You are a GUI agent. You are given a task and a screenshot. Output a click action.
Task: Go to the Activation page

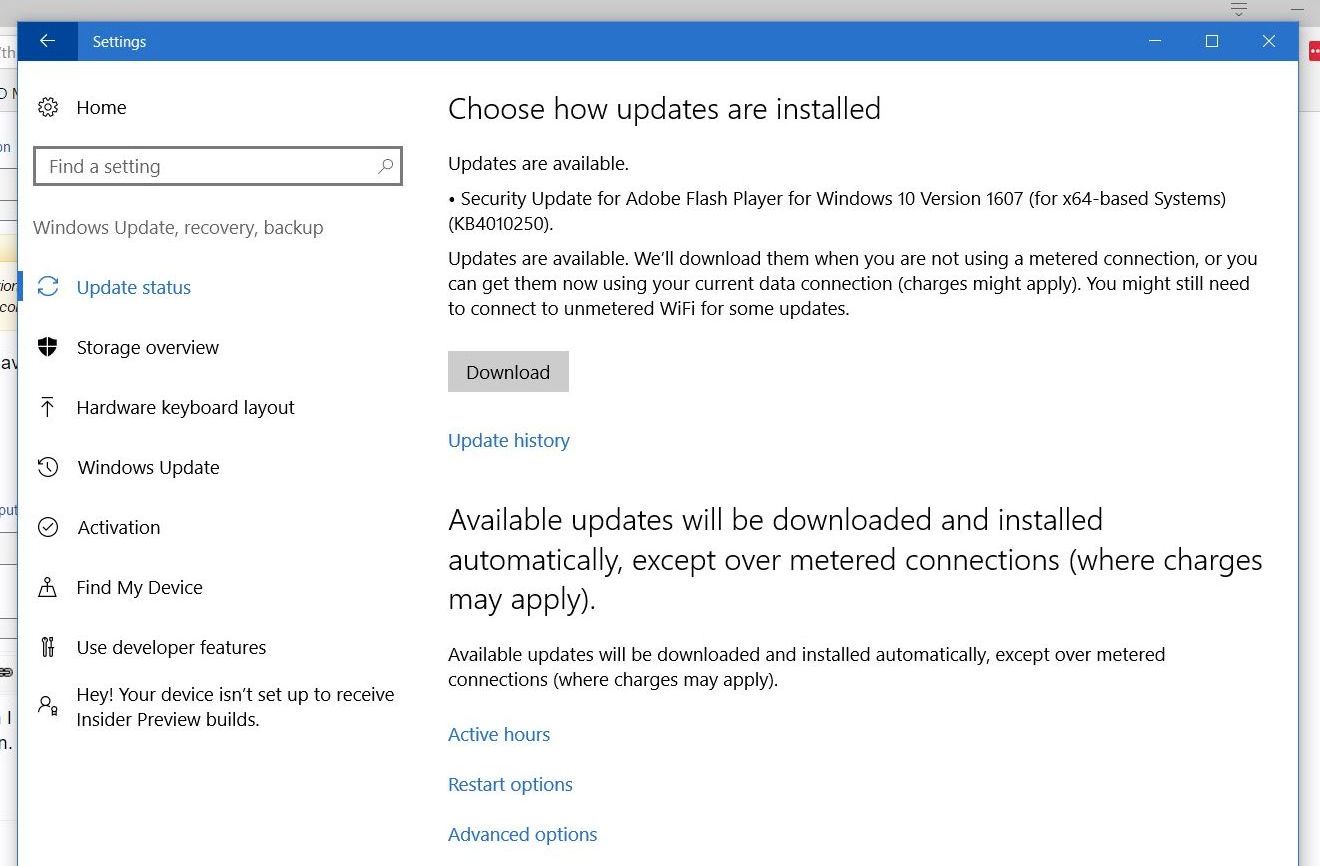(118, 527)
